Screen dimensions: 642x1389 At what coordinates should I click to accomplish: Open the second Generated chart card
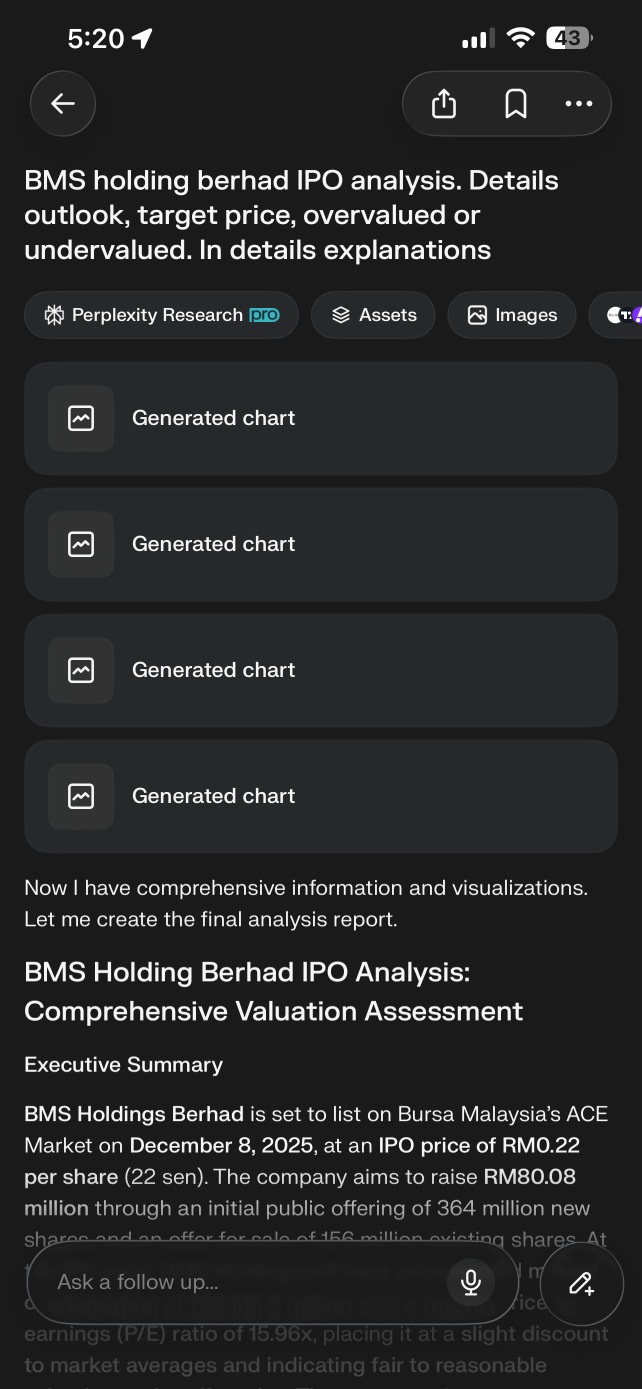click(x=320, y=544)
